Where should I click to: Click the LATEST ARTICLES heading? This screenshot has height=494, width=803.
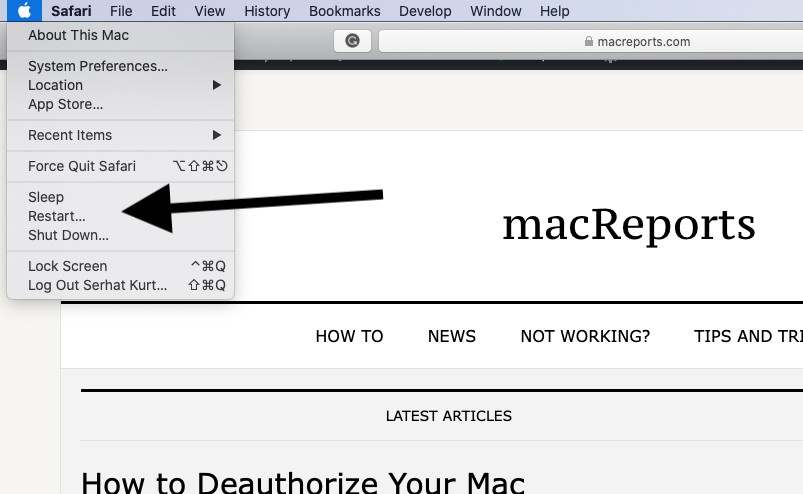[x=449, y=416]
